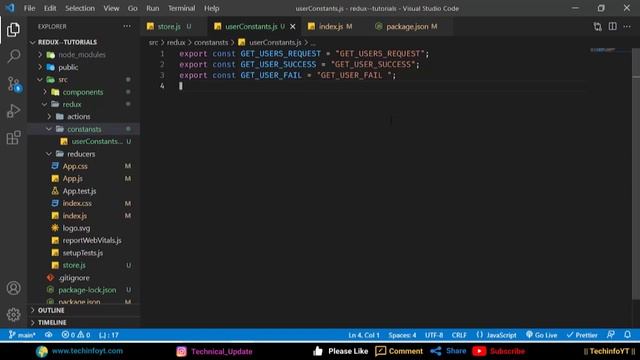Open the Extensions view

pos(13,138)
